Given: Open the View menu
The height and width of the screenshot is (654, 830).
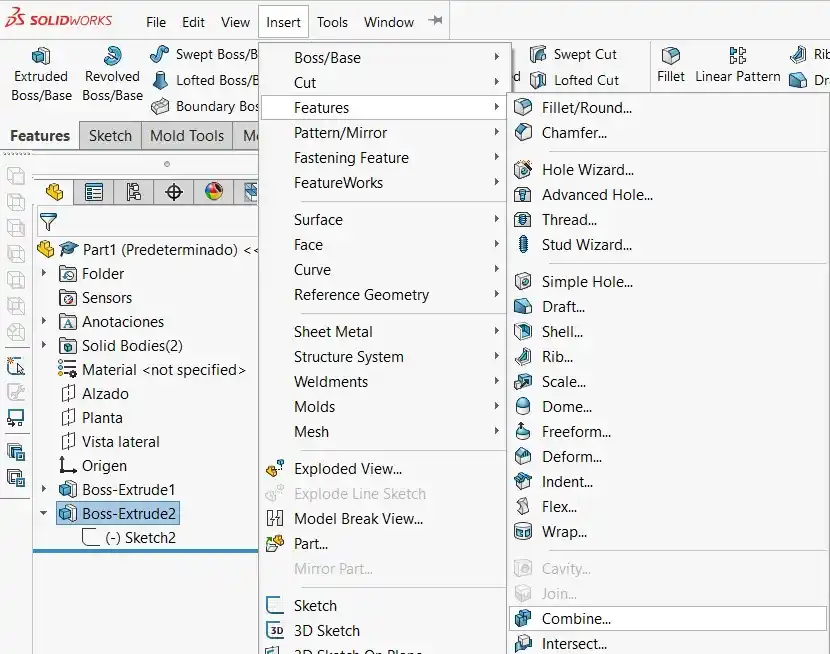Looking at the screenshot, I should pyautogui.click(x=236, y=22).
